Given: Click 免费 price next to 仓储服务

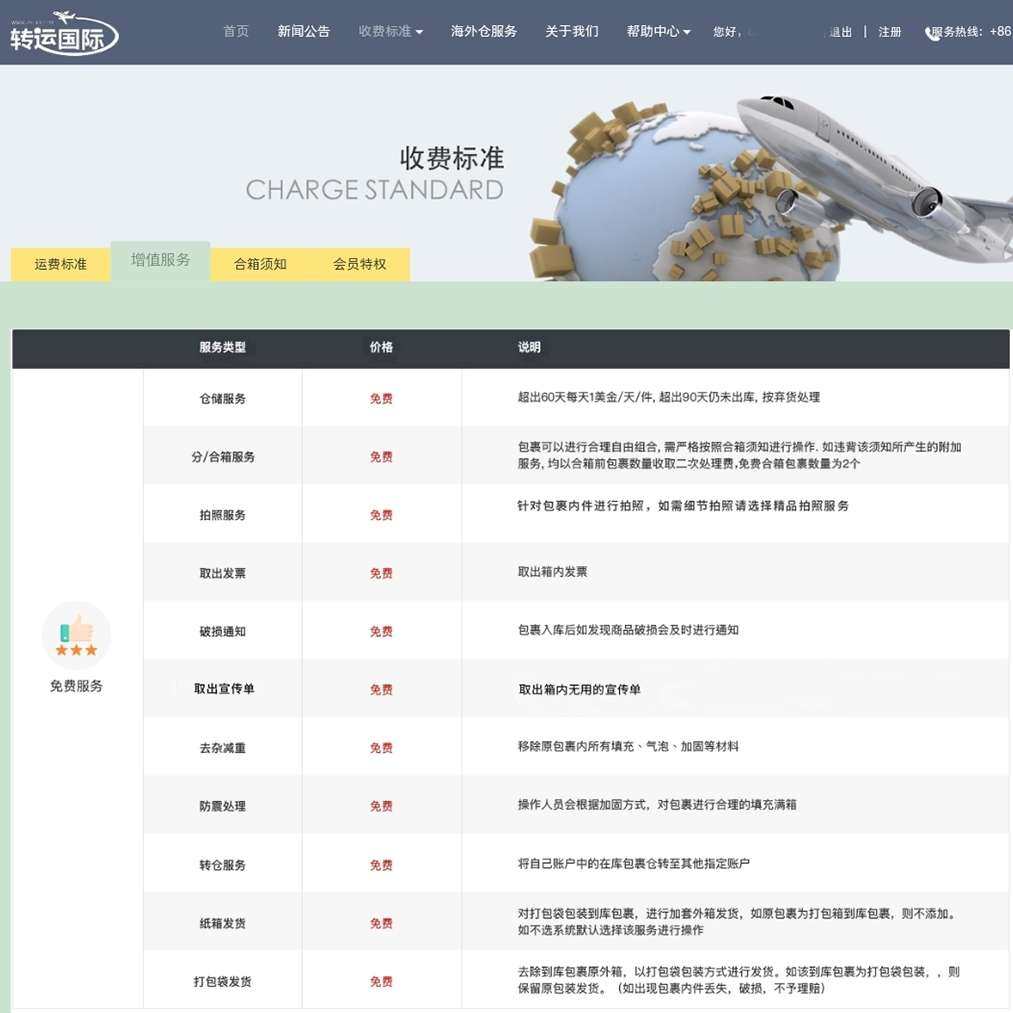Looking at the screenshot, I should tap(380, 397).
